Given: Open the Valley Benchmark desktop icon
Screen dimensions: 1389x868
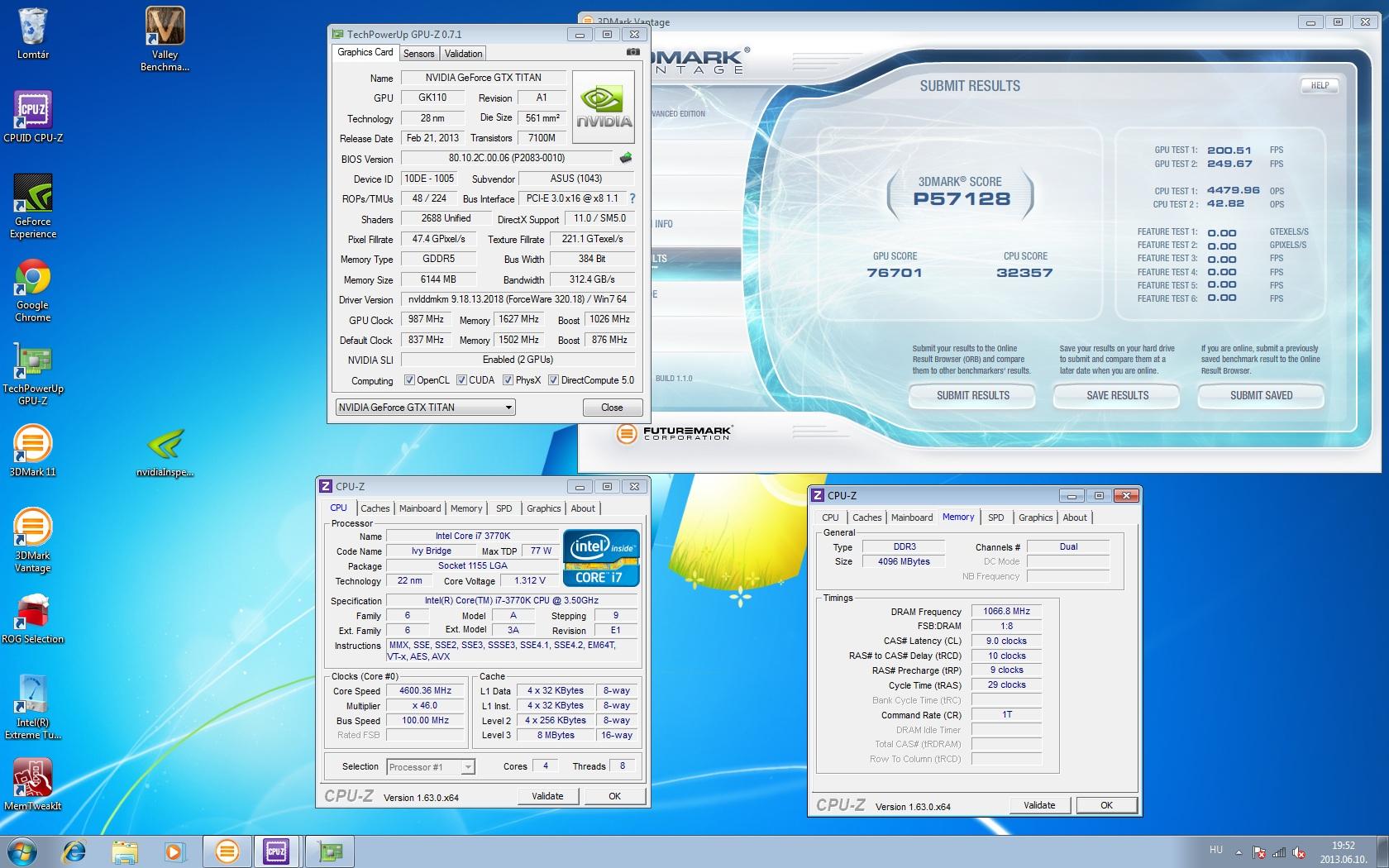Looking at the screenshot, I should (x=165, y=38).
